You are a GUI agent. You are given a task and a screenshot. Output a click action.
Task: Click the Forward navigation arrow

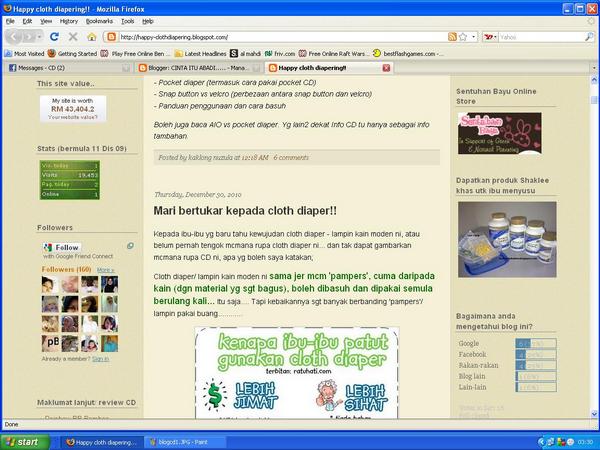29,37
